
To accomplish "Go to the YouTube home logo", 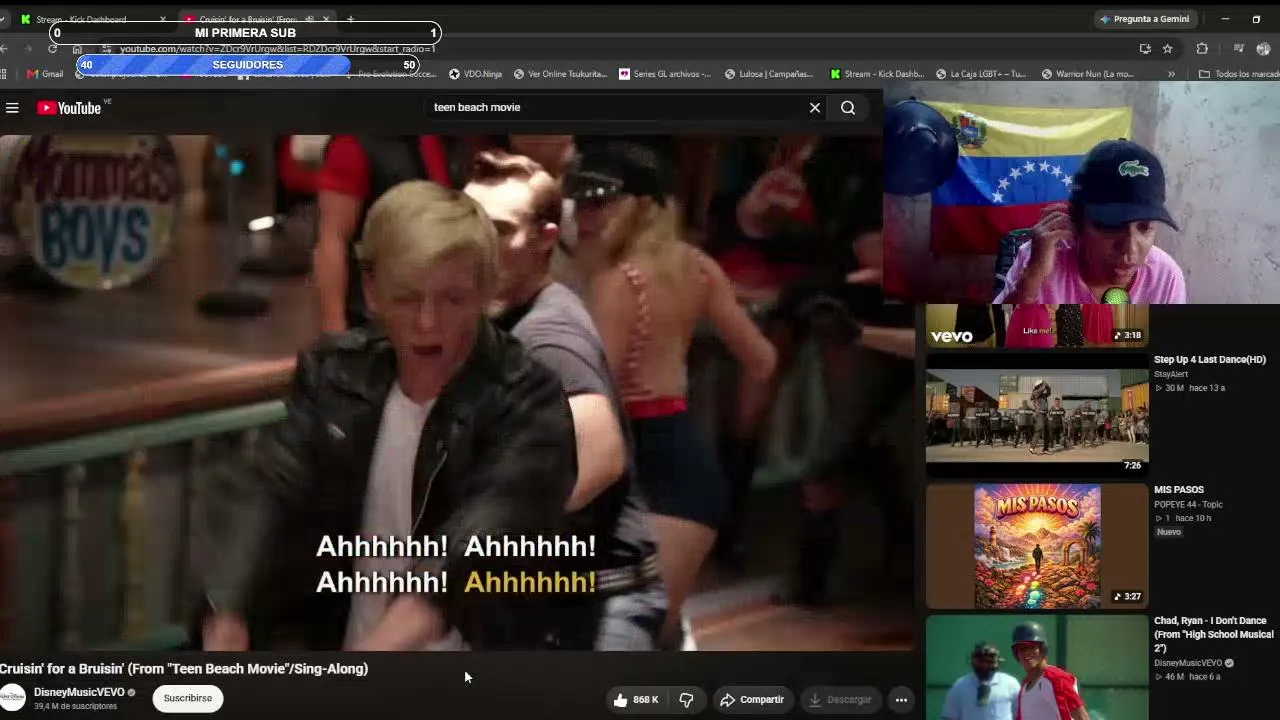I will point(69,108).
